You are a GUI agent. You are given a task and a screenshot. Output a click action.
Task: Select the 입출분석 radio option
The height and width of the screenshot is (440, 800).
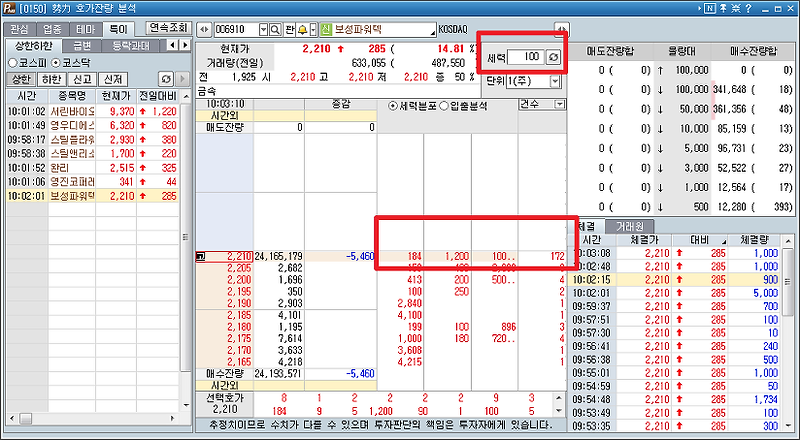(444, 106)
